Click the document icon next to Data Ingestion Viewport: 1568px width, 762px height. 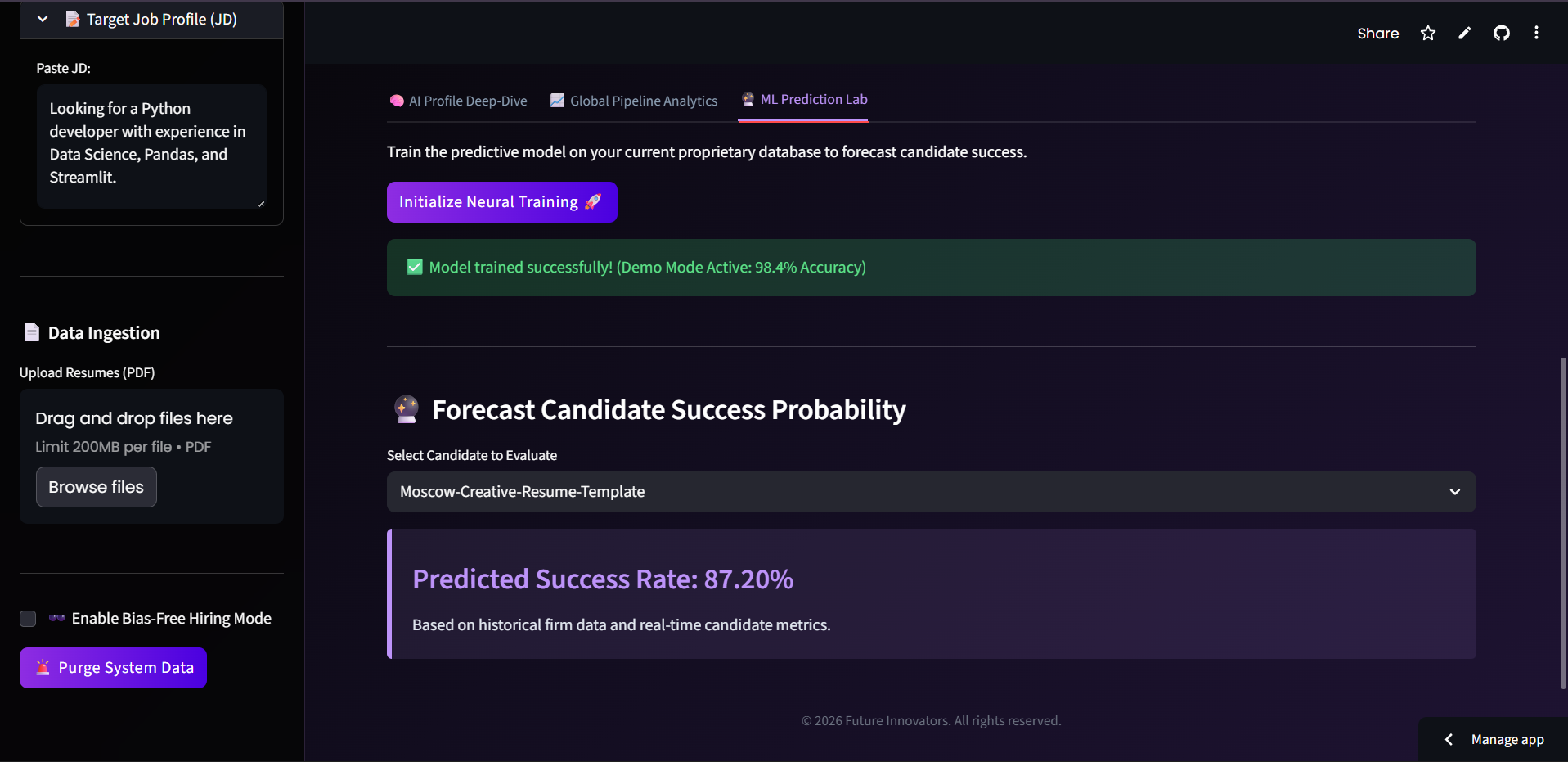31,332
